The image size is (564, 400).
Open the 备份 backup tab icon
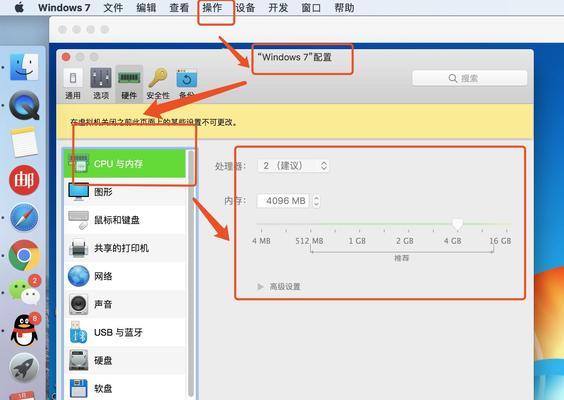point(187,84)
